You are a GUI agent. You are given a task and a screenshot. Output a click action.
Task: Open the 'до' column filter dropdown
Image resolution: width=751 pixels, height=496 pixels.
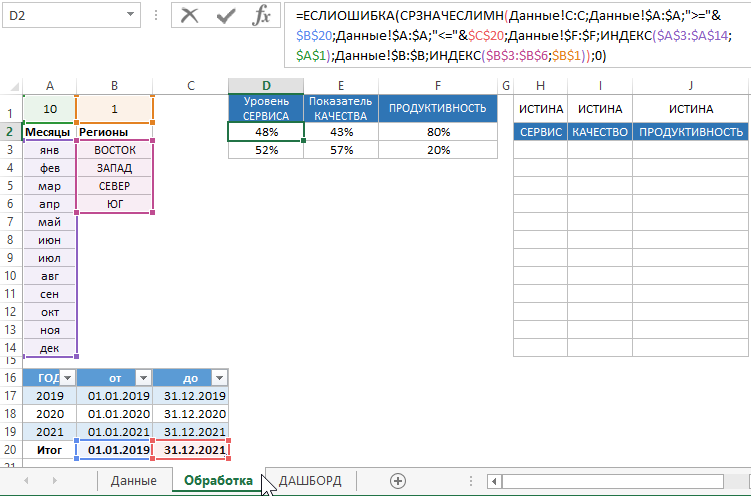point(219,377)
